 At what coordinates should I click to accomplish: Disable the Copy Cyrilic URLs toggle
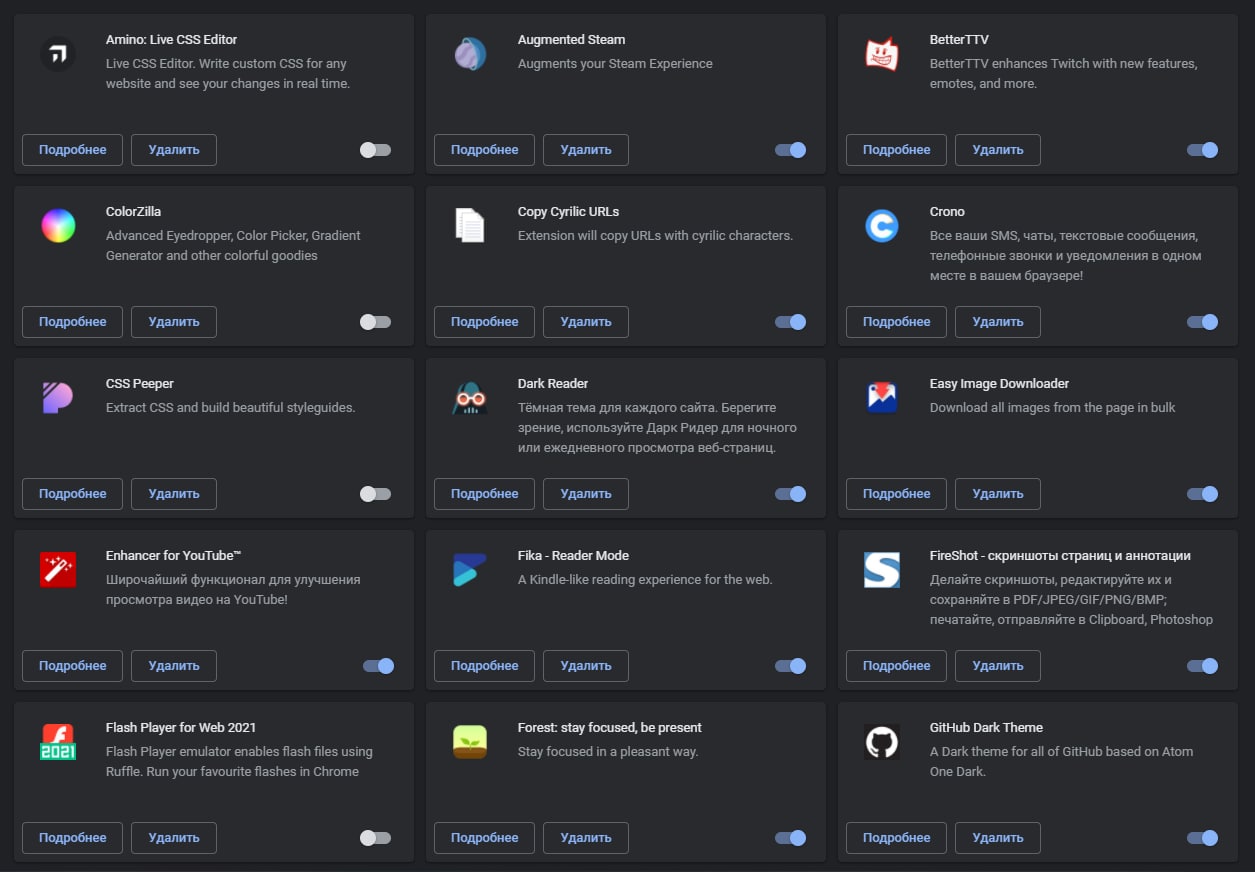(x=790, y=322)
